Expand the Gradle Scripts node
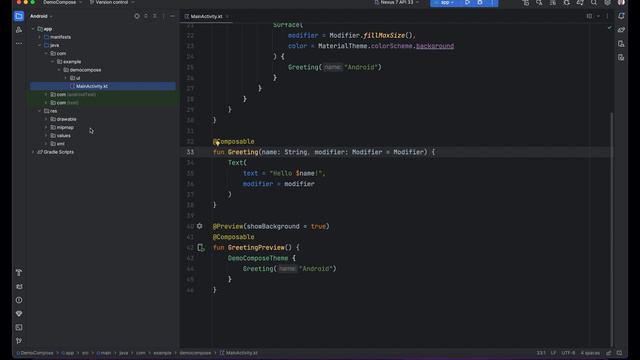Viewport: 640px width, 360px height. point(33,152)
